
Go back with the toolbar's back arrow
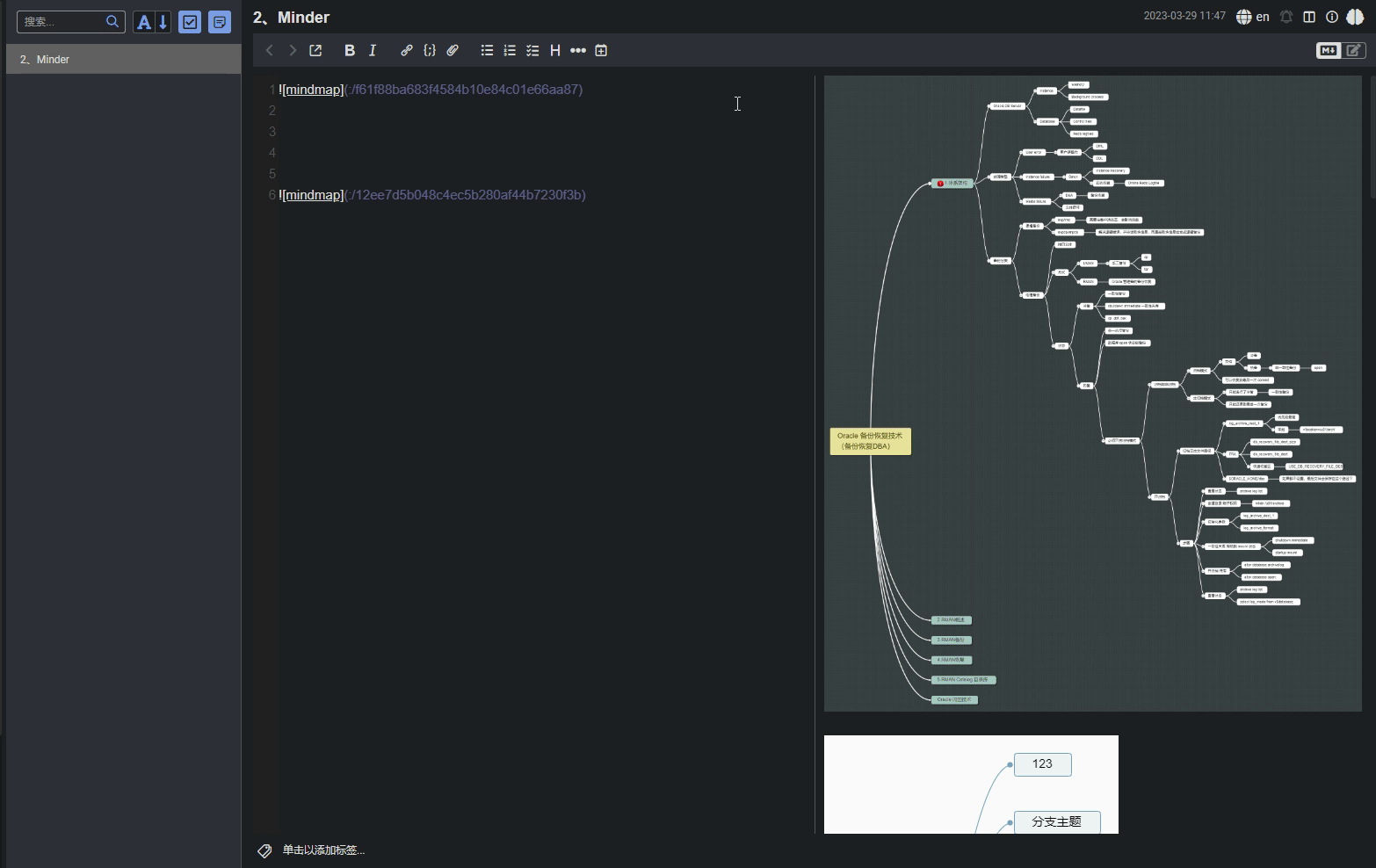270,51
